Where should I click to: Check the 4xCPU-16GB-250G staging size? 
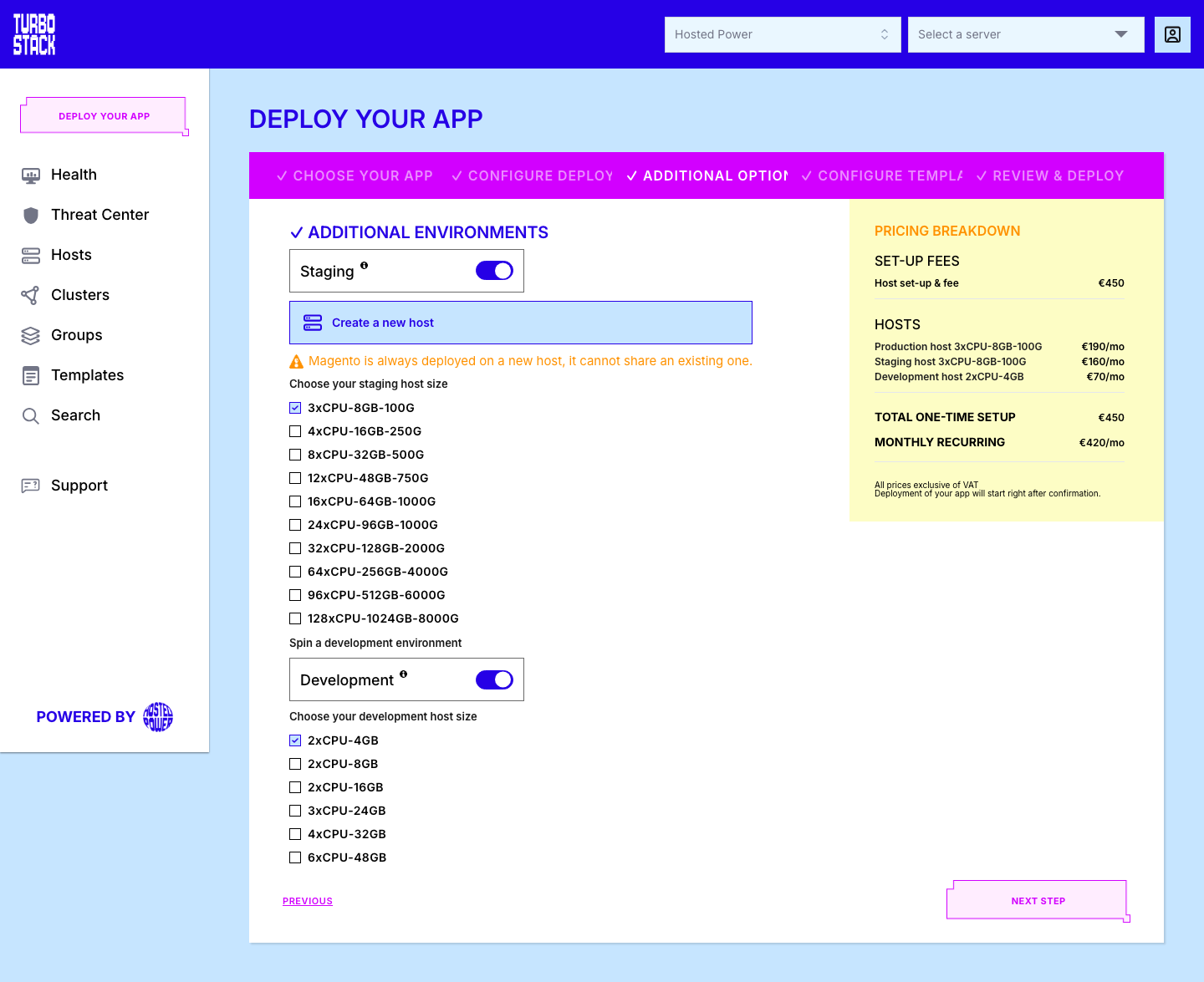(295, 431)
